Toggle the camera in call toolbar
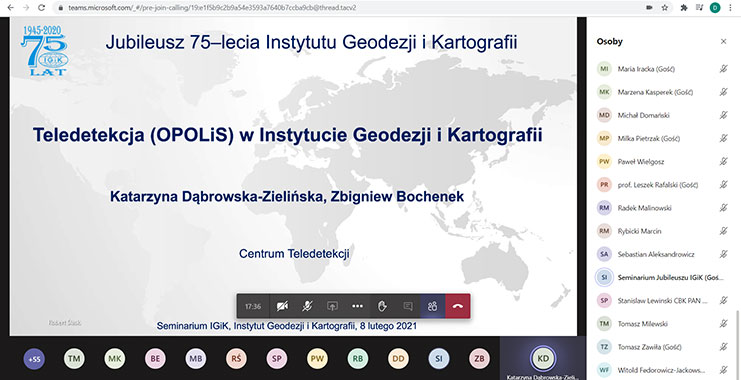The height and width of the screenshot is (380, 741). [282, 306]
